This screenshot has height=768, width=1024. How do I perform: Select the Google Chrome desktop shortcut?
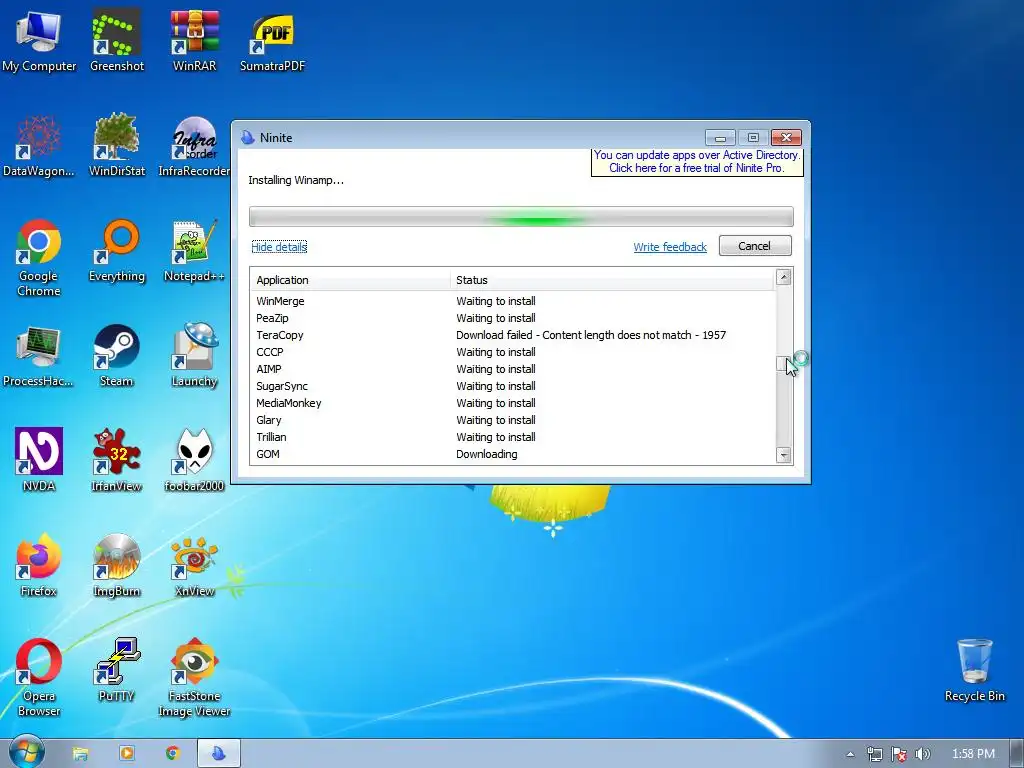39,258
